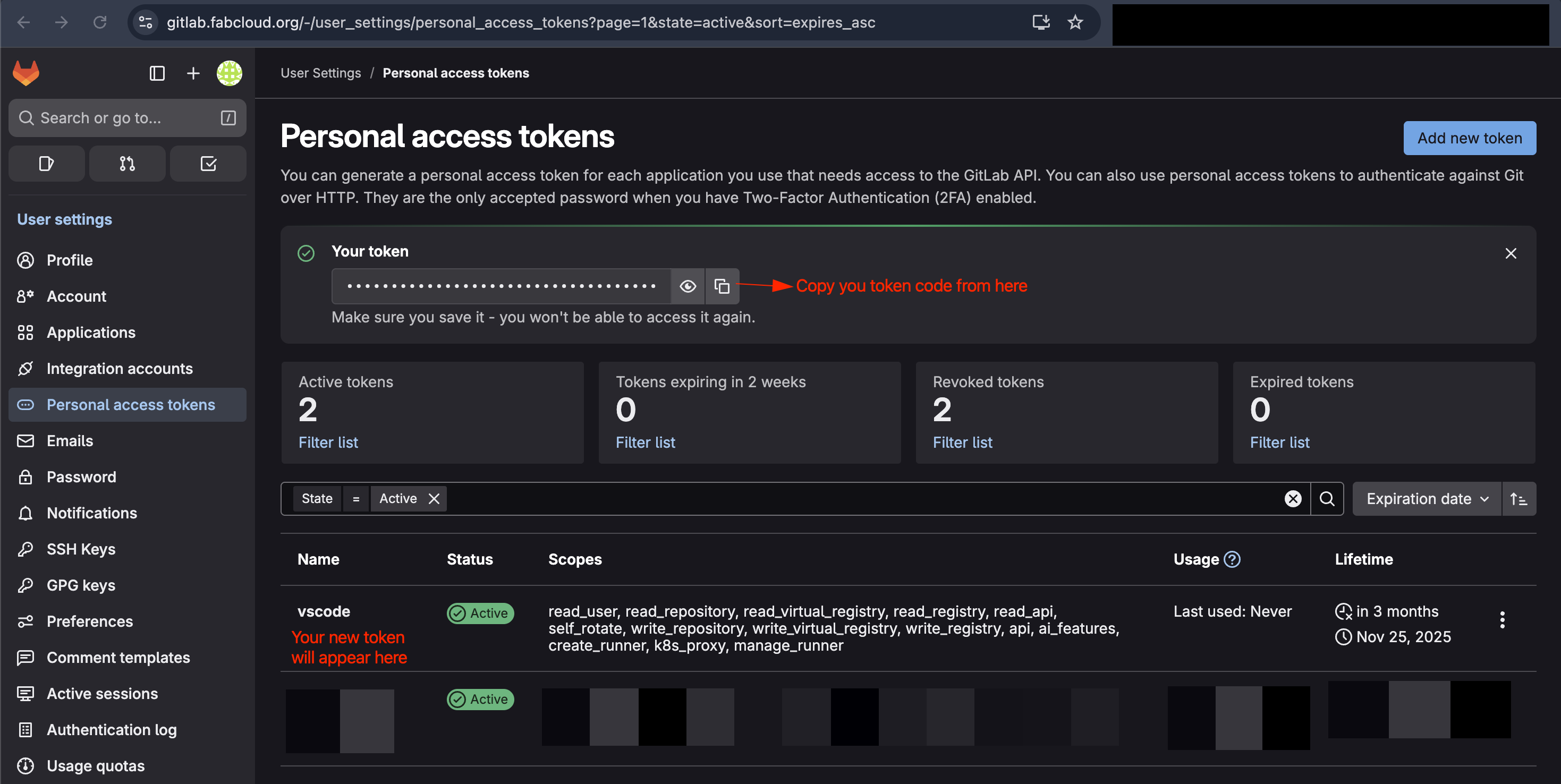Open the Expiration date sort dropdown
1561x784 pixels.
[x=1426, y=498]
